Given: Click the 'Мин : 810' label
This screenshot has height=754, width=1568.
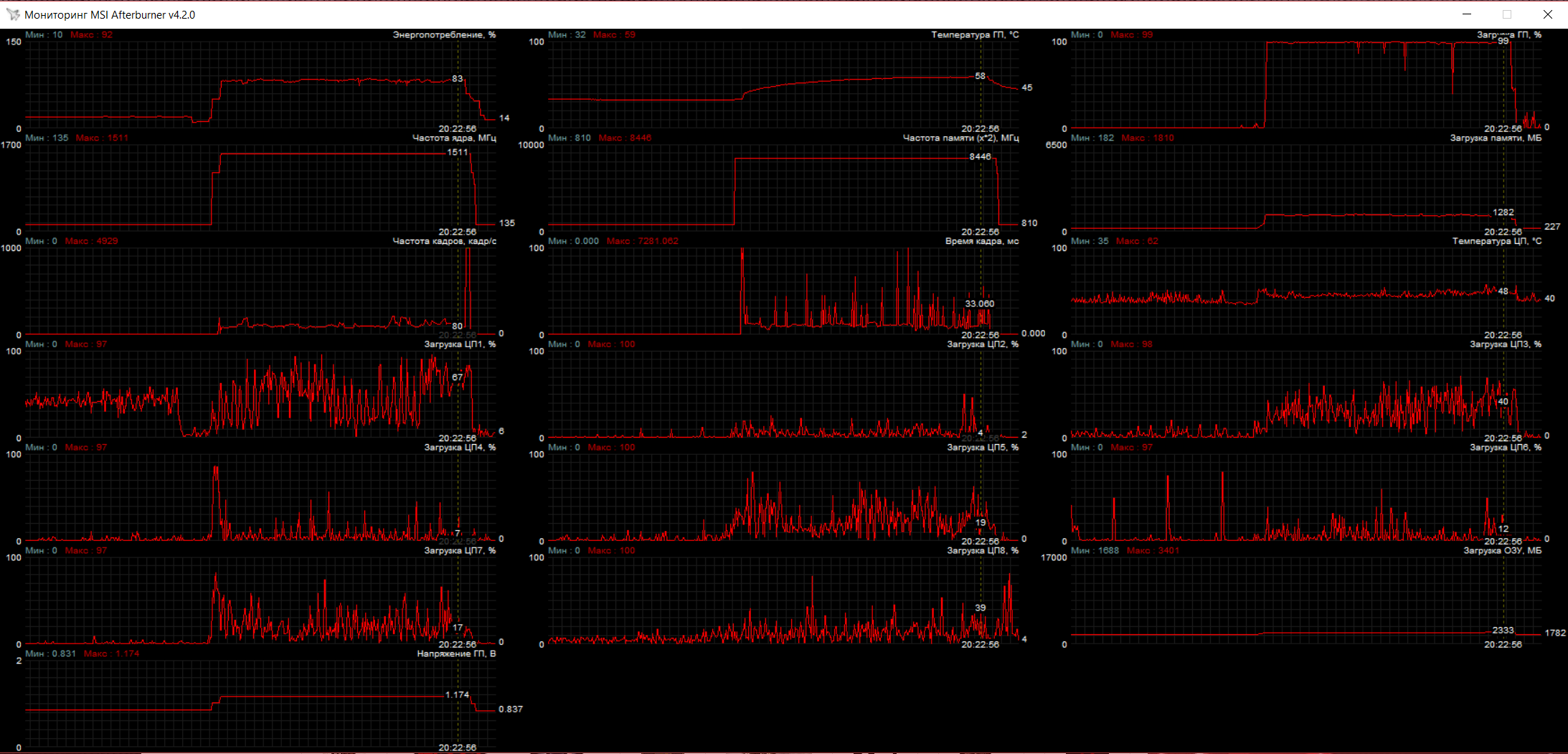Looking at the screenshot, I should pyautogui.click(x=570, y=138).
